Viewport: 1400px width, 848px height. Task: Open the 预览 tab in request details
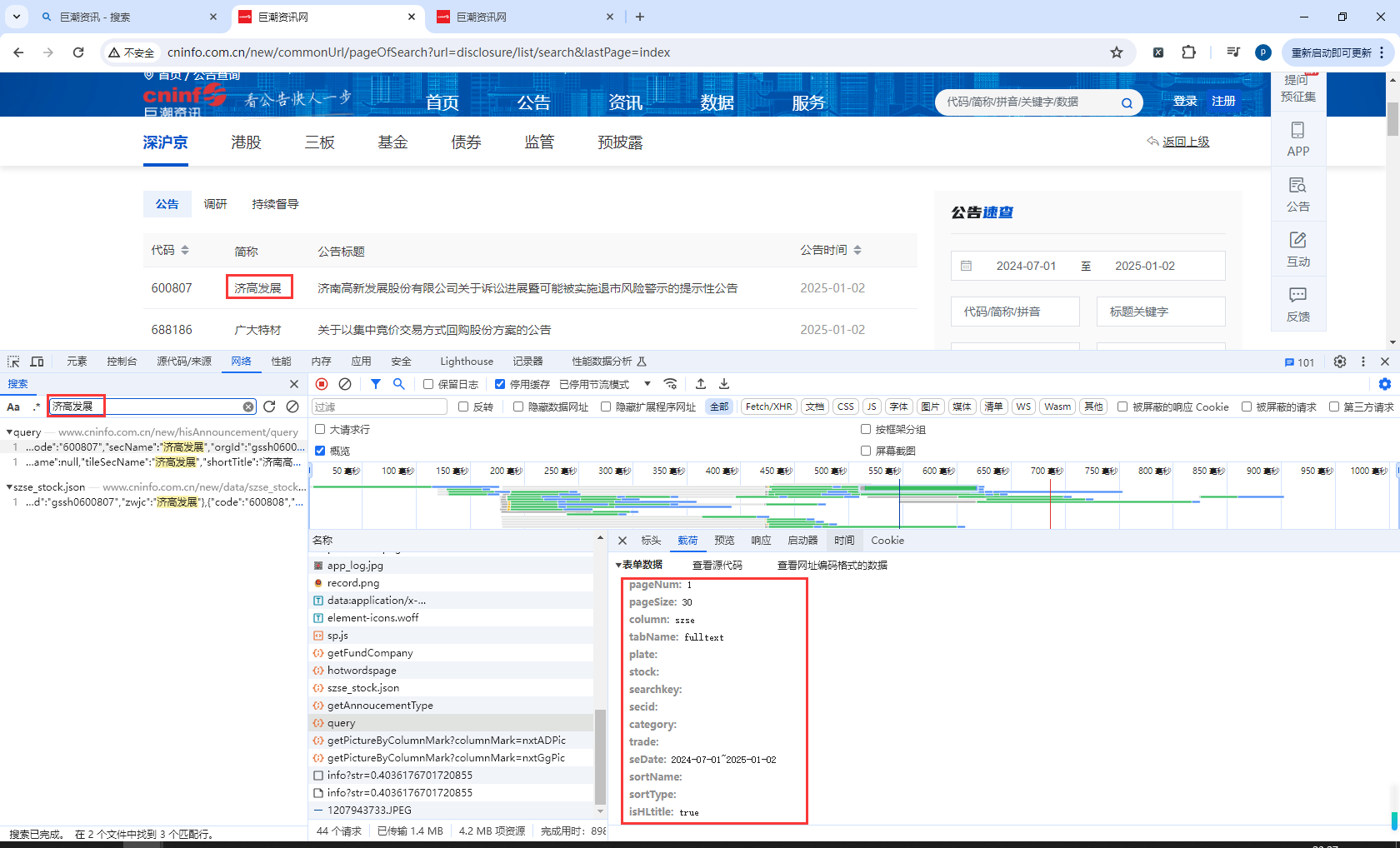[x=724, y=541]
